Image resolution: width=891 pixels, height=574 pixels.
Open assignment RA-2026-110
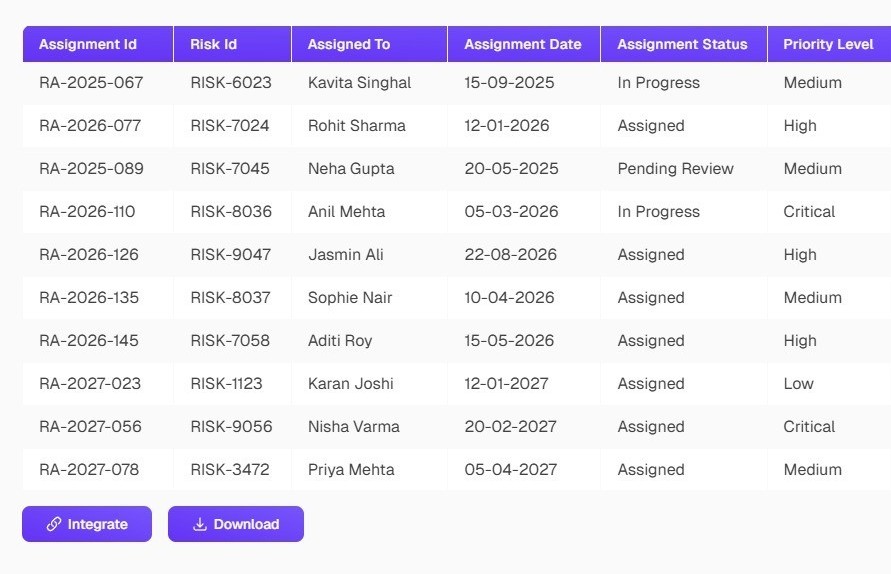point(87,212)
